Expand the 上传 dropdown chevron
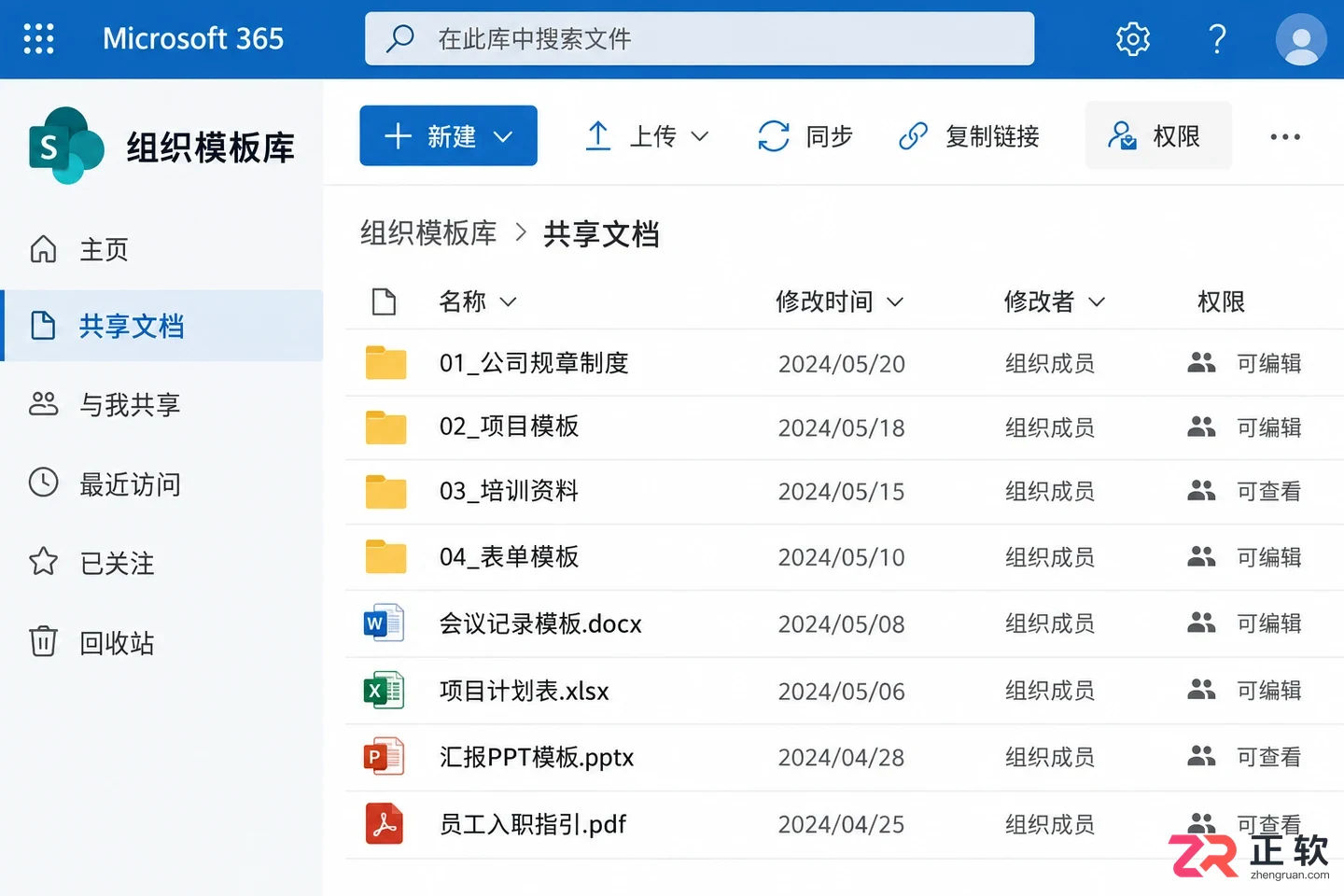Screen dimensions: 1344x896 click(x=699, y=137)
